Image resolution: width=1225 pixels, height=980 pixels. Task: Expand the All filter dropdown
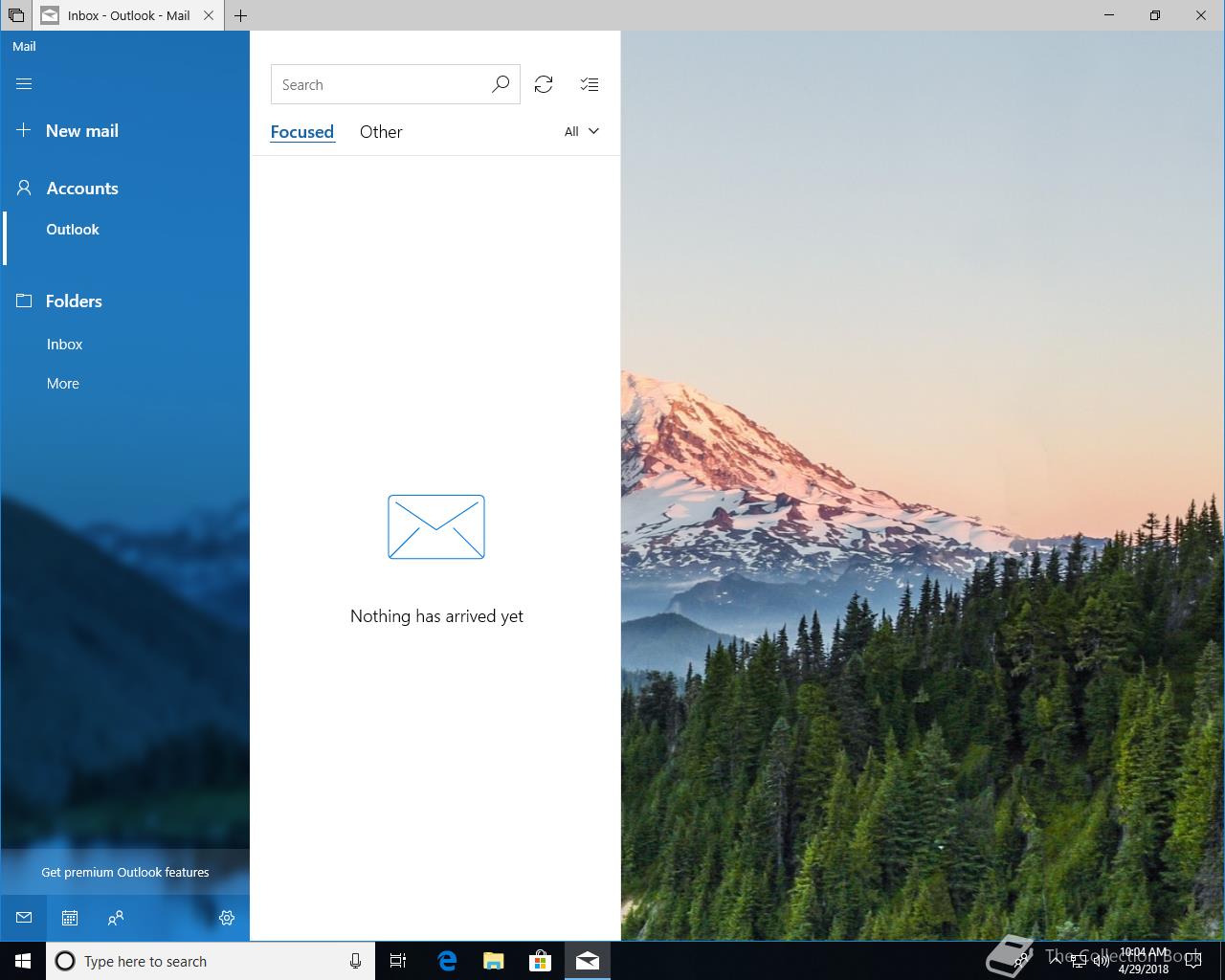tap(582, 132)
